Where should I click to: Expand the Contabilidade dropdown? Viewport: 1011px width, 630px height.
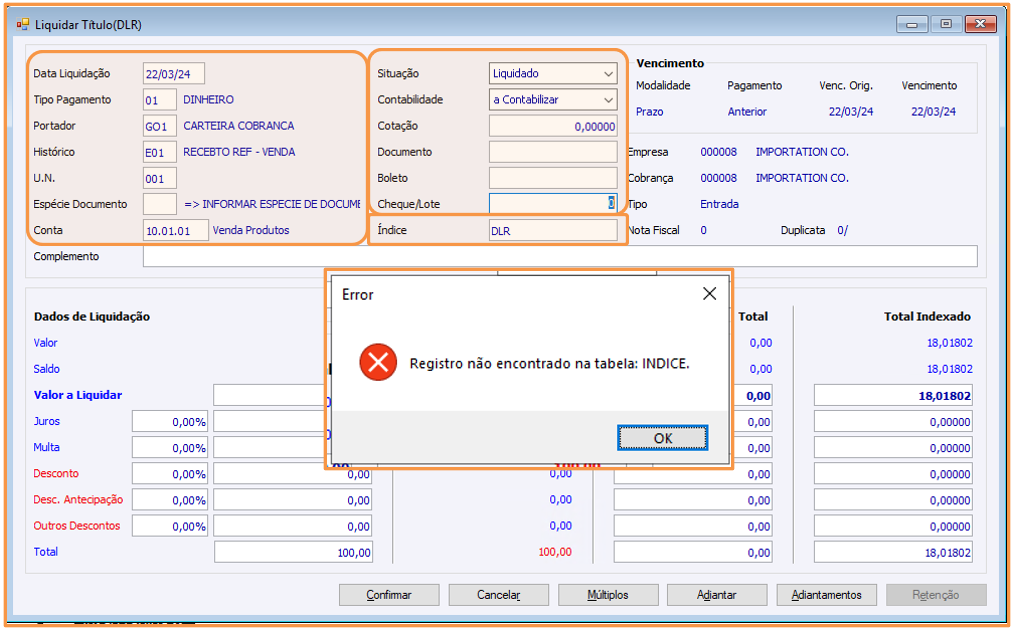(x=553, y=99)
